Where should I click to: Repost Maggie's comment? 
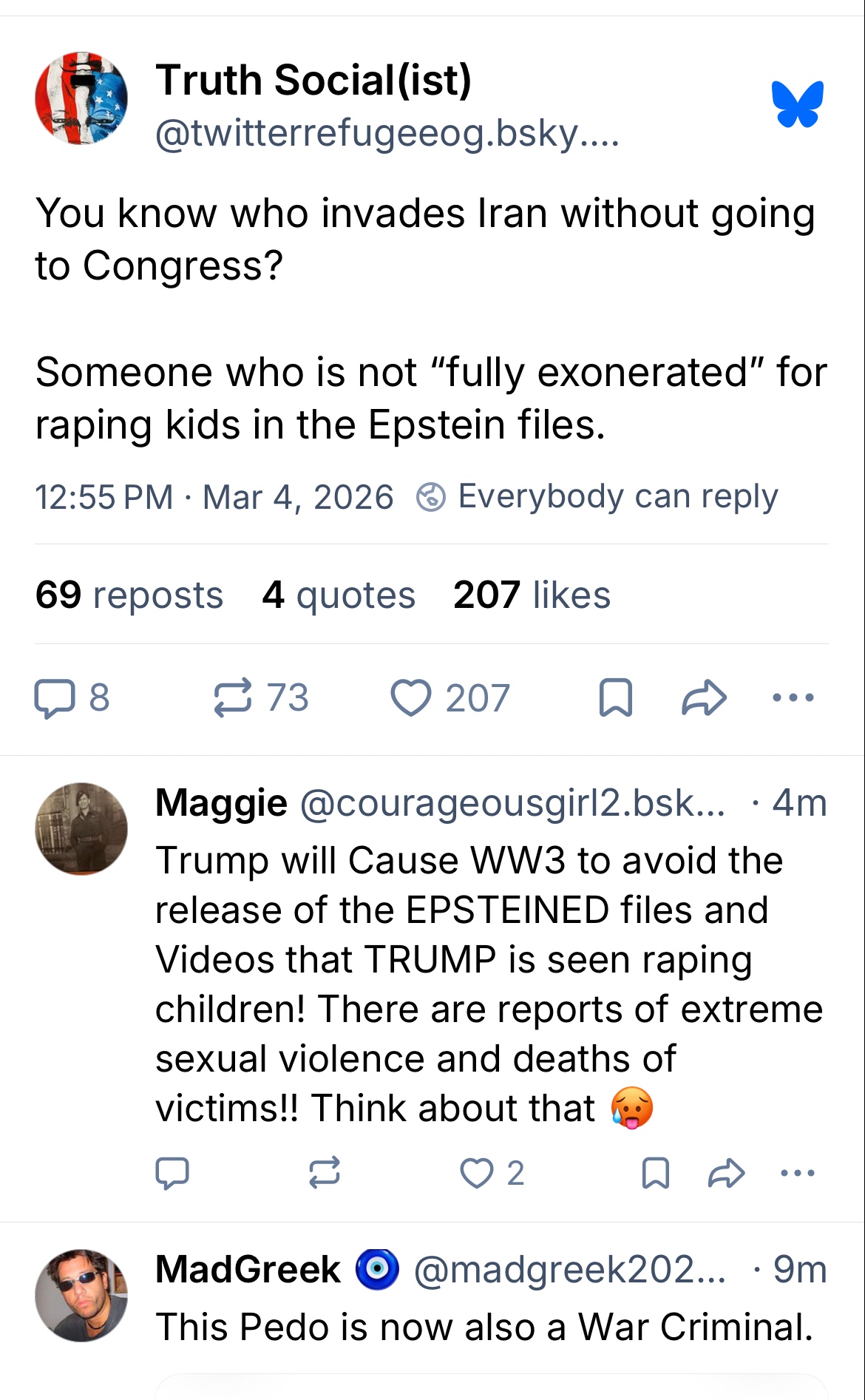click(325, 1173)
